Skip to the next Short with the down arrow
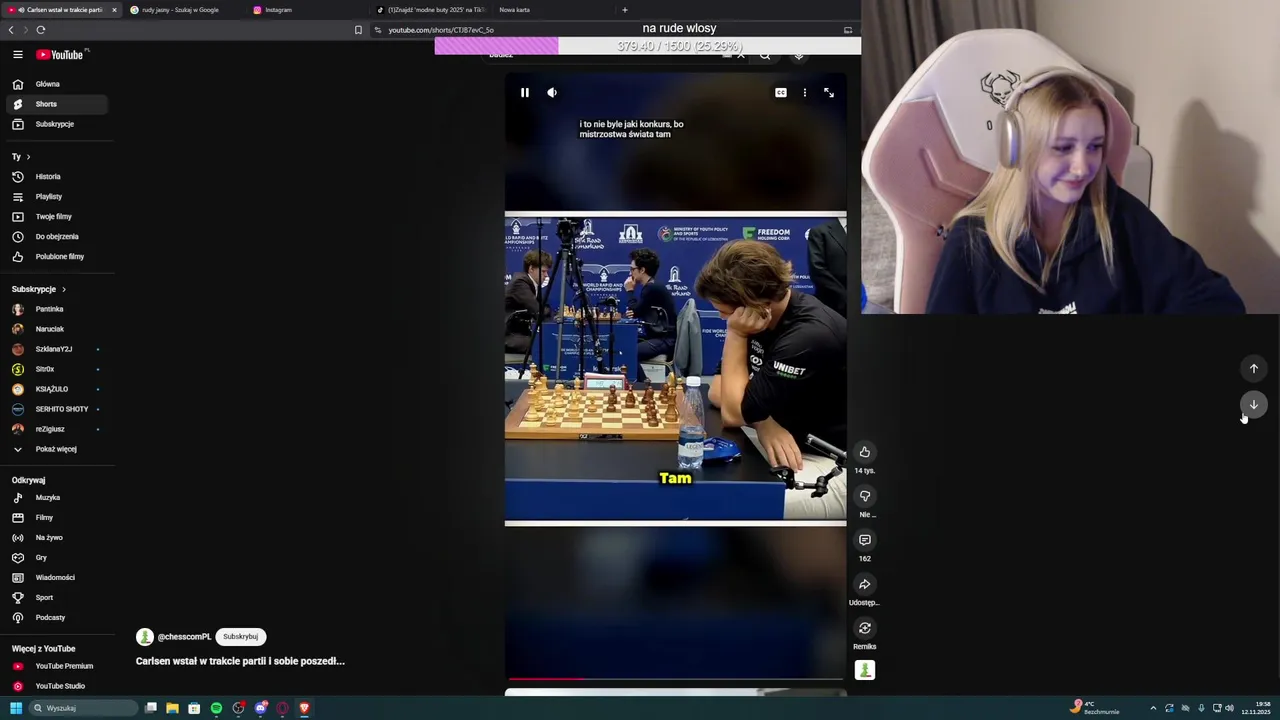Image resolution: width=1280 pixels, height=720 pixels. click(1254, 405)
